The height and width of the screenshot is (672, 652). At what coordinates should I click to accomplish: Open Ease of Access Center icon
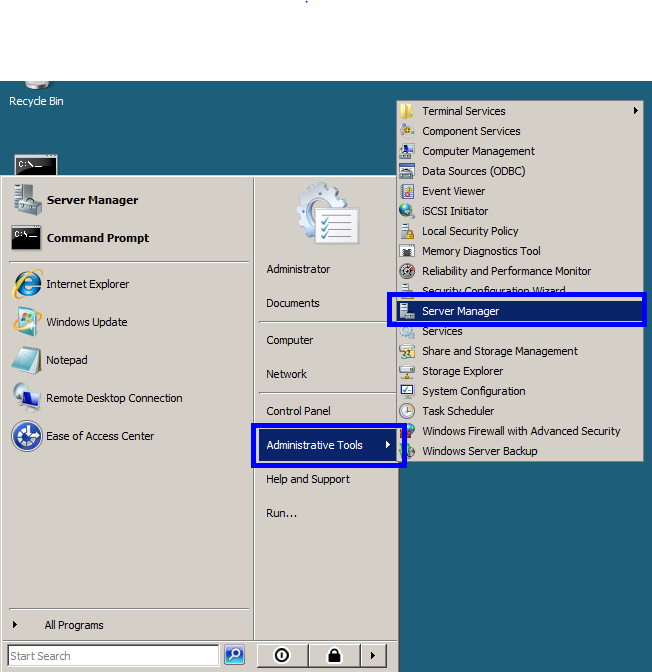click(27, 436)
